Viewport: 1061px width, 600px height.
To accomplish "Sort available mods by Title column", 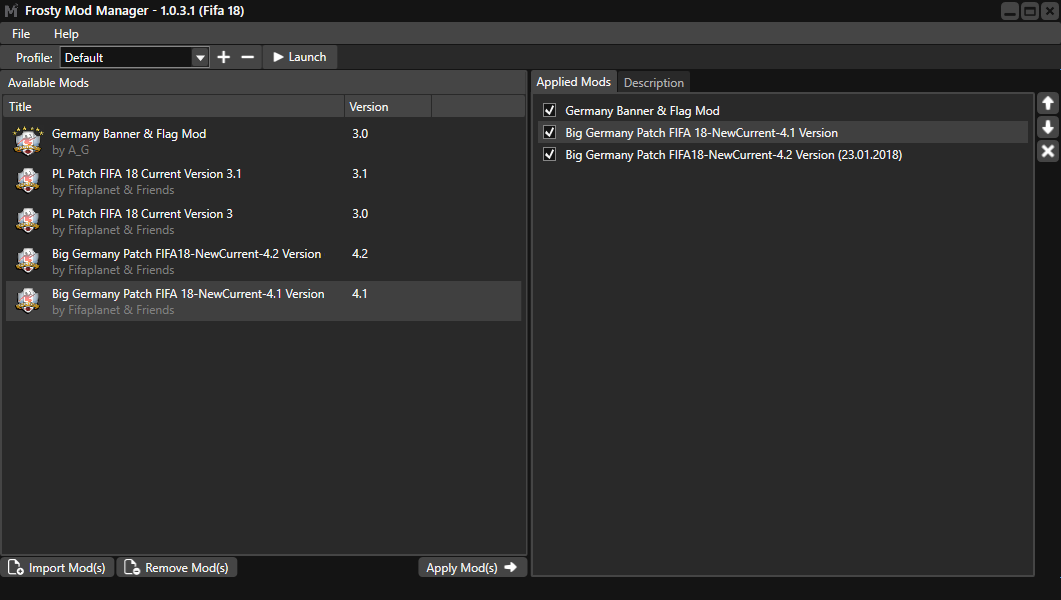I will [x=174, y=107].
